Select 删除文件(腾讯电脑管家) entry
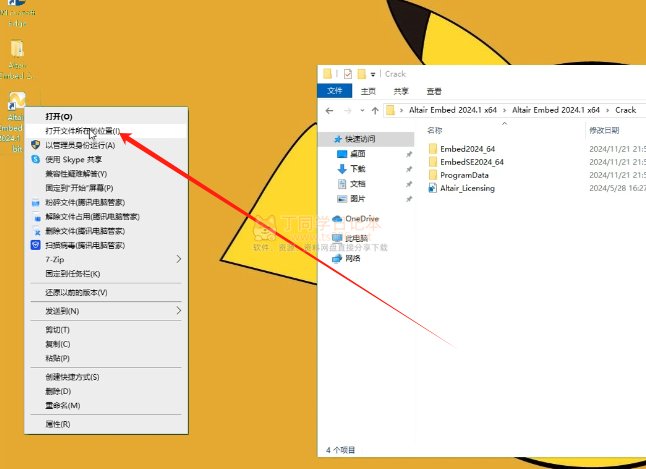This screenshot has width=646, height=469. [85, 231]
